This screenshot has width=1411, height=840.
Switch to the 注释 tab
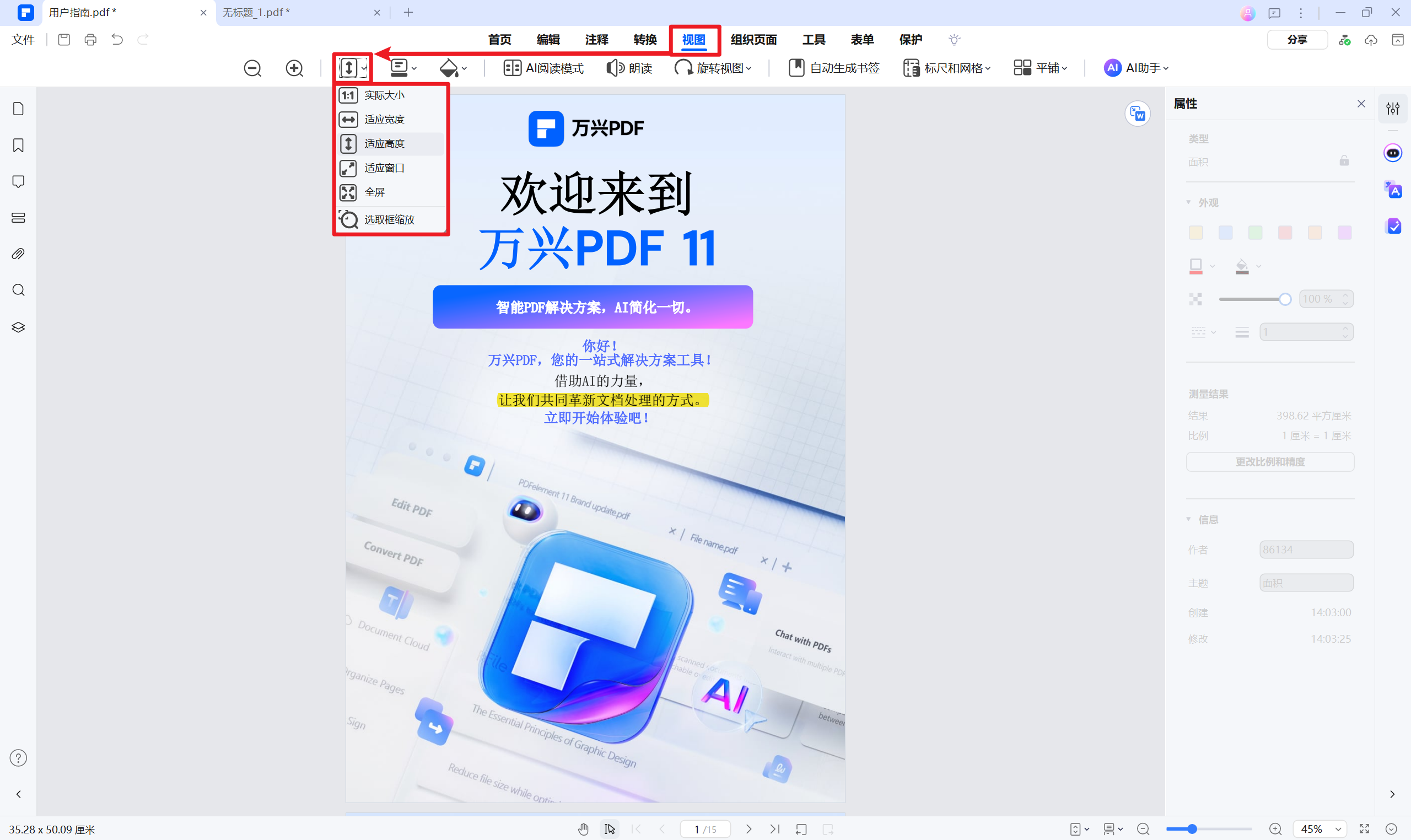point(596,40)
